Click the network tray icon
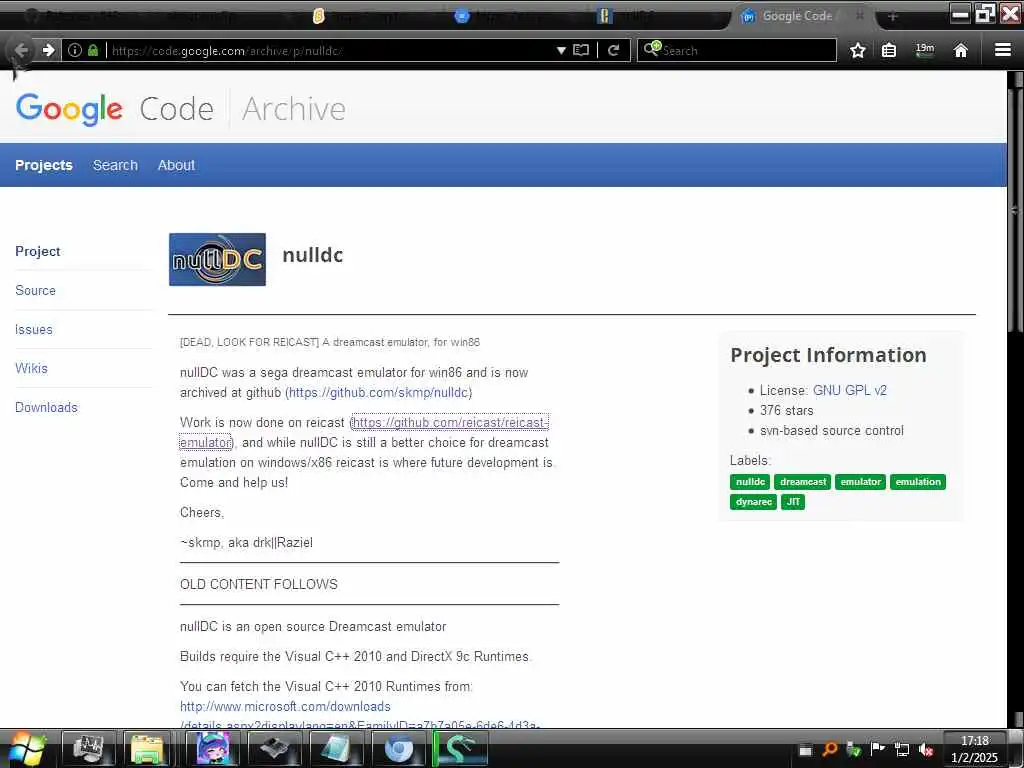 point(902,750)
